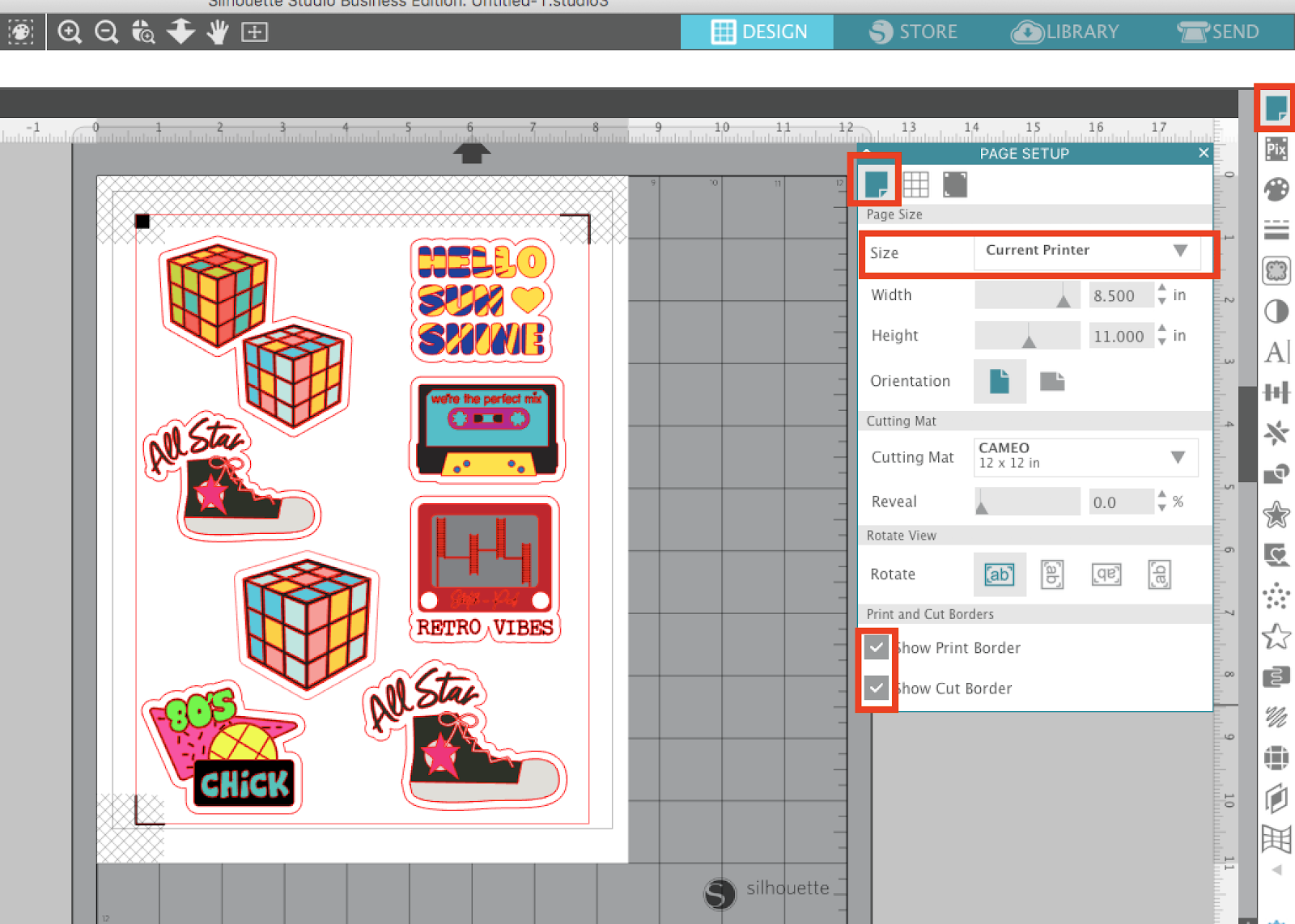Uncheck Show Print Border checkbox
This screenshot has width=1295, height=924.
click(877, 647)
